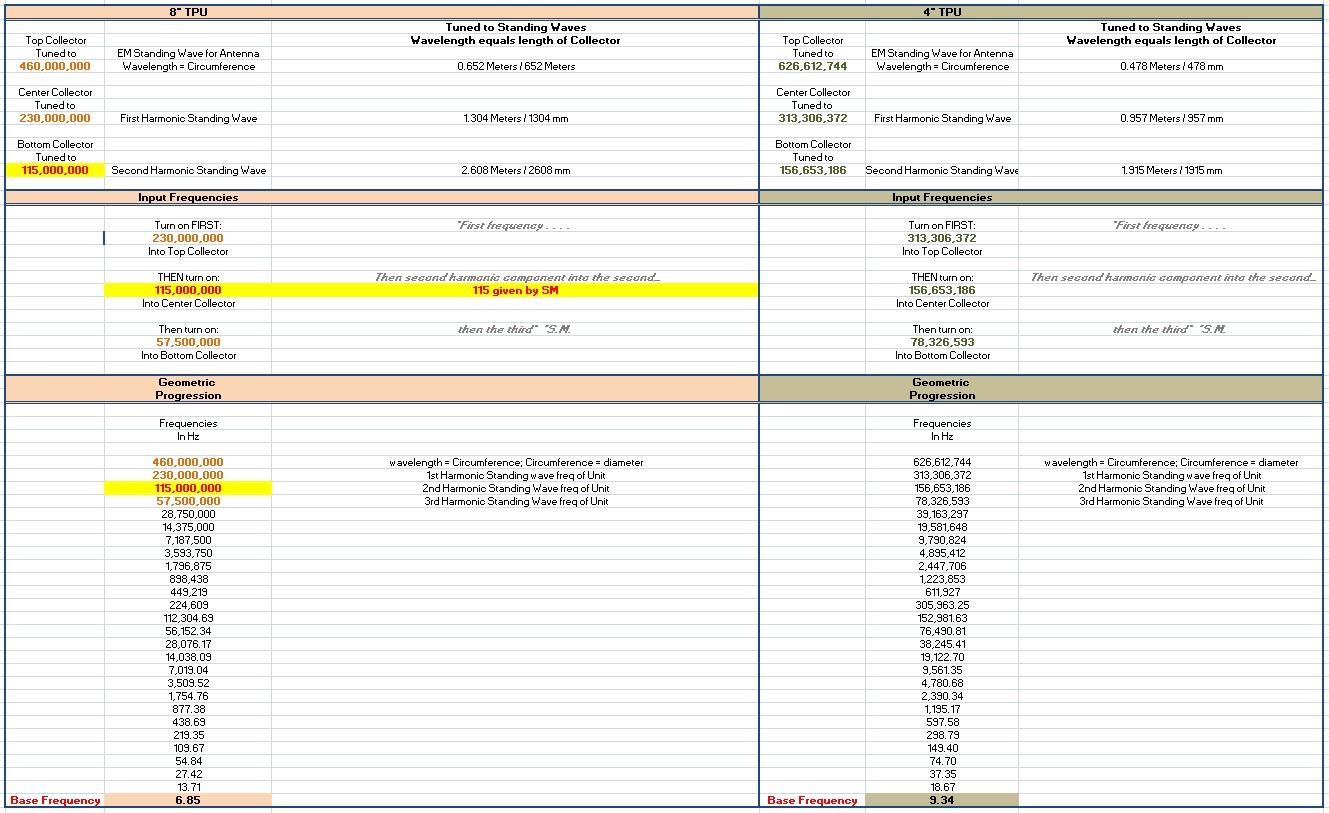Click the "2.608 Meters / 2608 mm" cell
Image resolution: width=1329 pixels, height=813 pixels.
coord(515,170)
